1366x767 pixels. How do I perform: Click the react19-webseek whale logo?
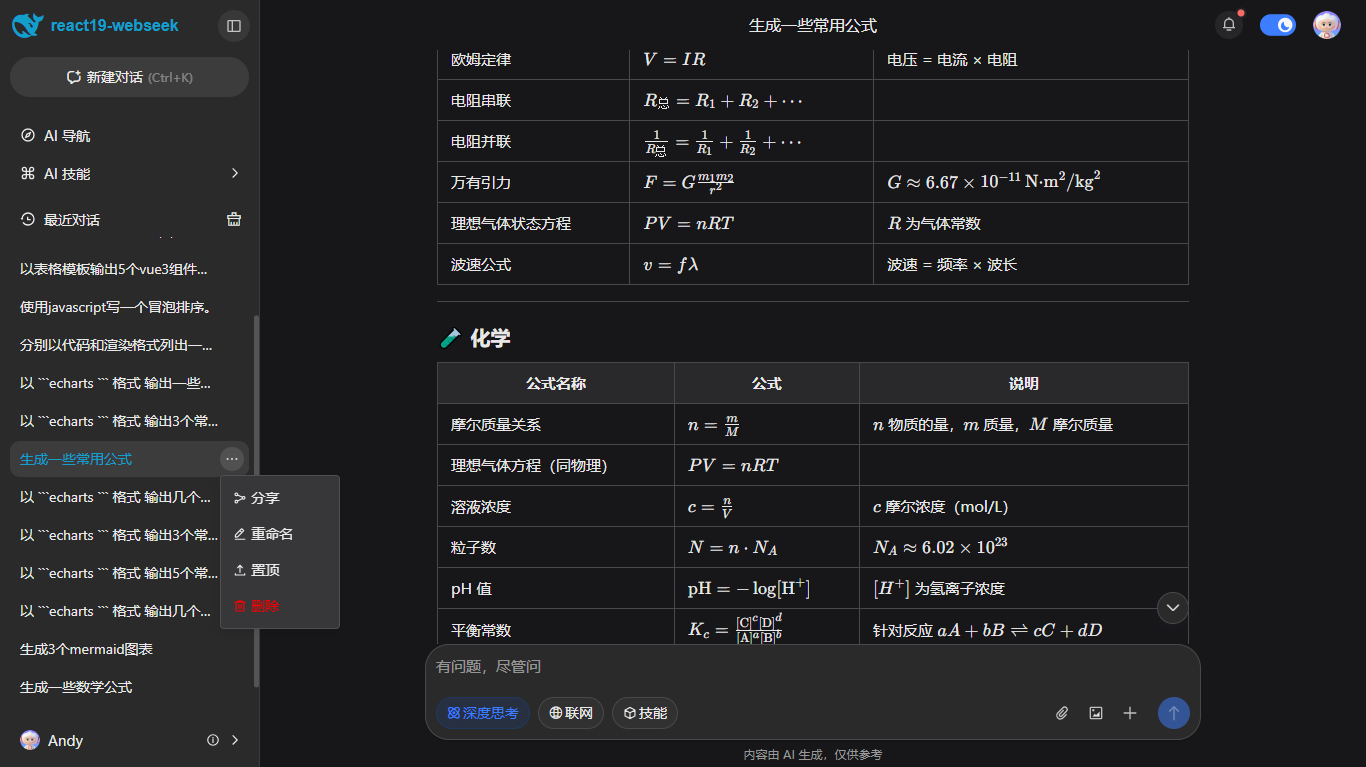click(x=28, y=26)
